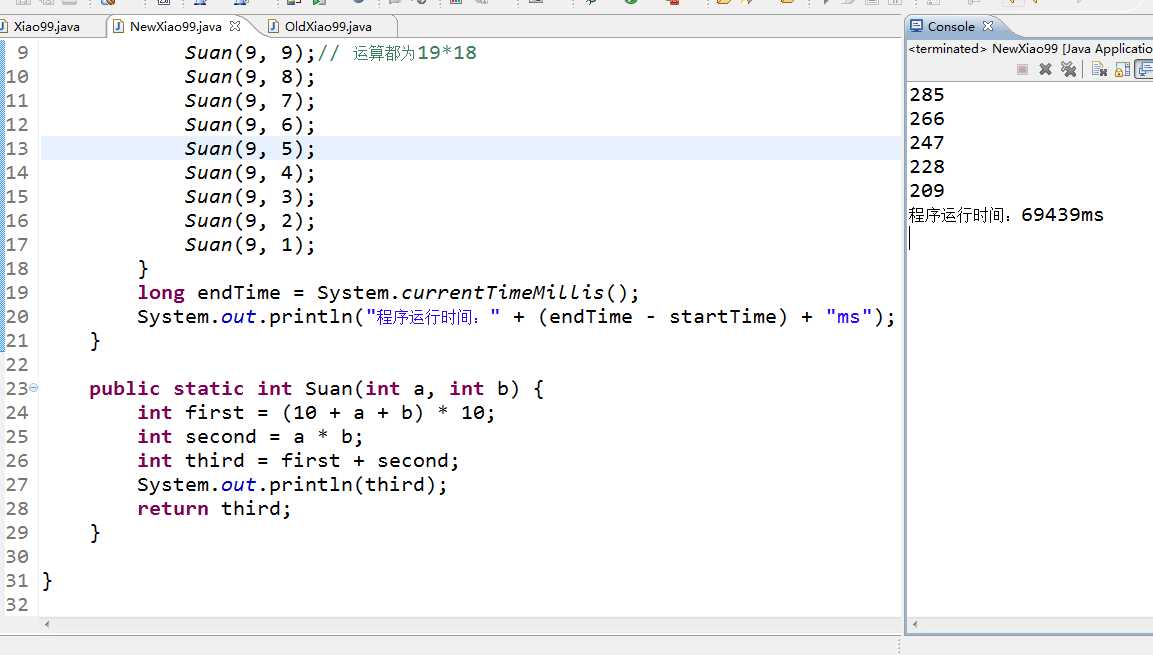Click 'System.out.println(third);' statement
Image resolution: width=1153 pixels, height=655 pixels.
click(x=292, y=485)
